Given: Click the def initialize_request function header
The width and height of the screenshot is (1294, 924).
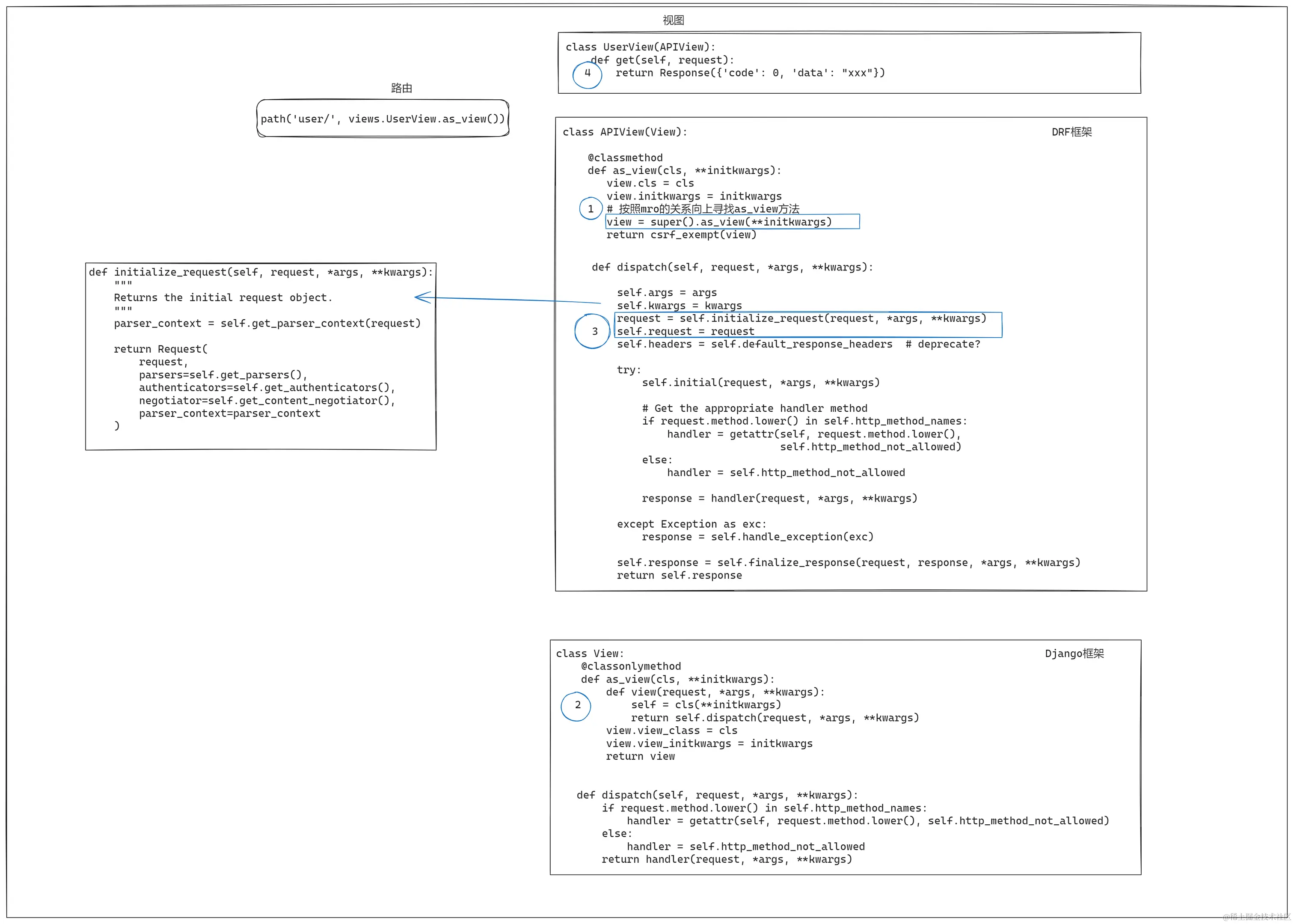Looking at the screenshot, I should click(x=261, y=272).
